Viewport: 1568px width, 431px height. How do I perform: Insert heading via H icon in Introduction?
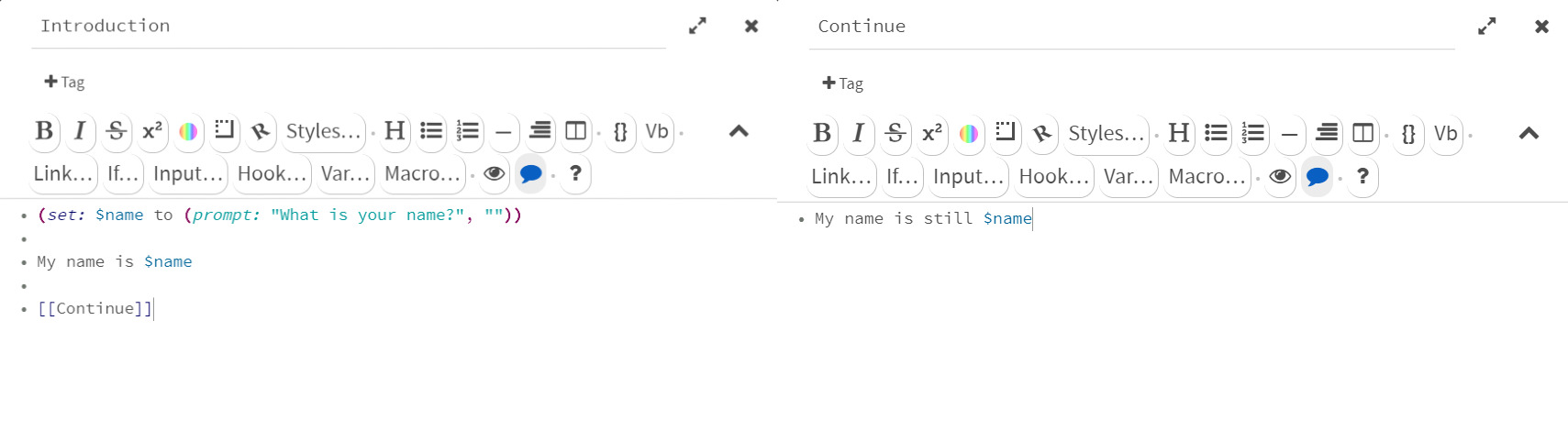tap(395, 131)
